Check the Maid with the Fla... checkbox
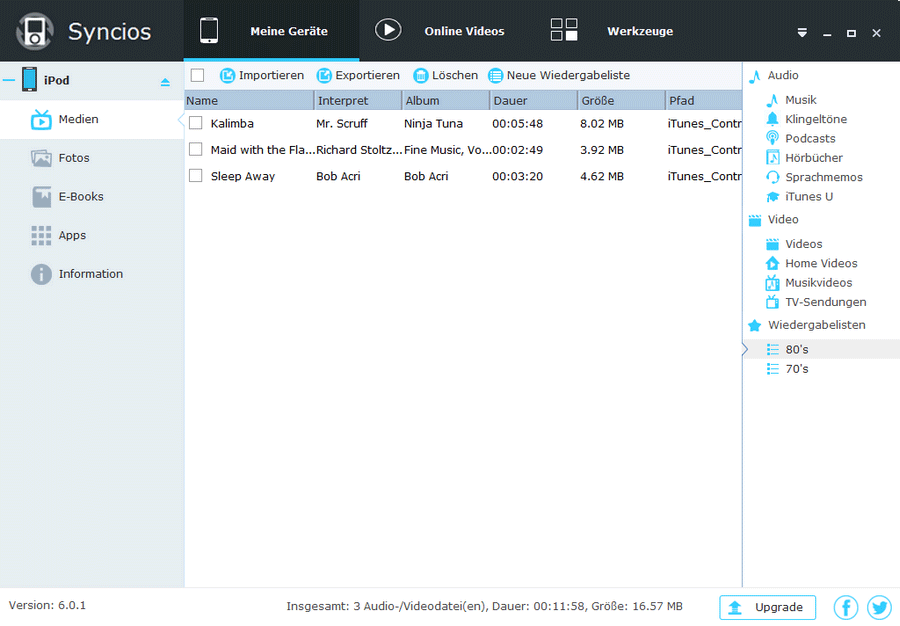The image size is (900, 626). click(196, 149)
